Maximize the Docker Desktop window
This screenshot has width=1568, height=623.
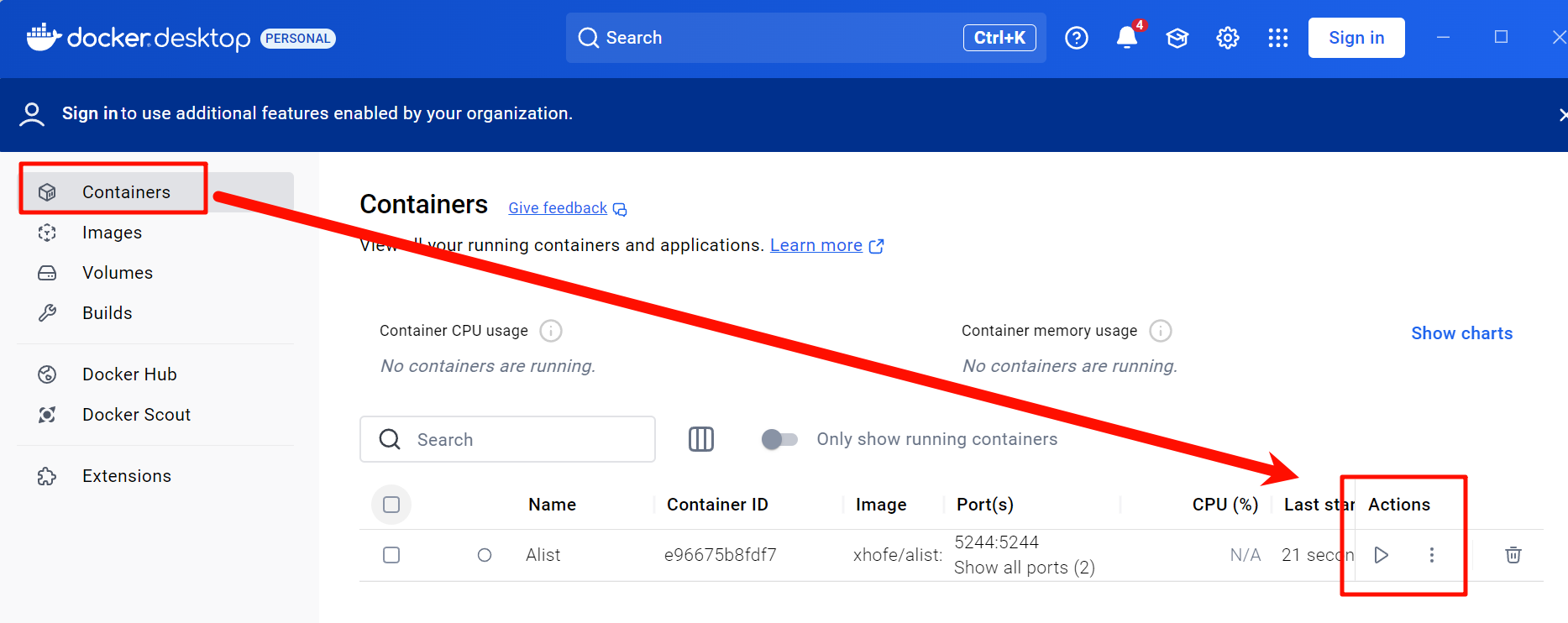pos(1501,37)
